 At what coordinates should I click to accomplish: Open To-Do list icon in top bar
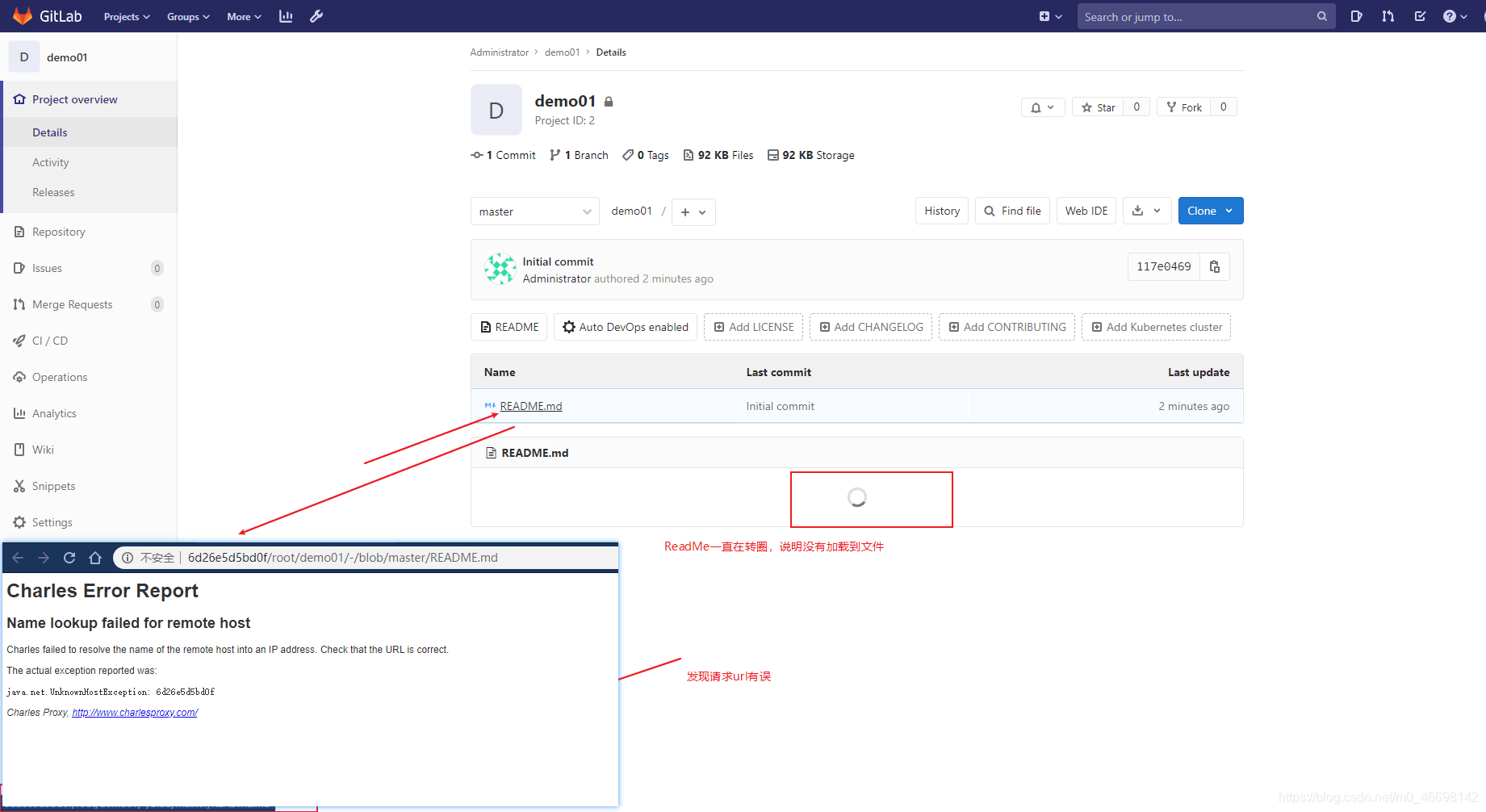tap(1420, 16)
